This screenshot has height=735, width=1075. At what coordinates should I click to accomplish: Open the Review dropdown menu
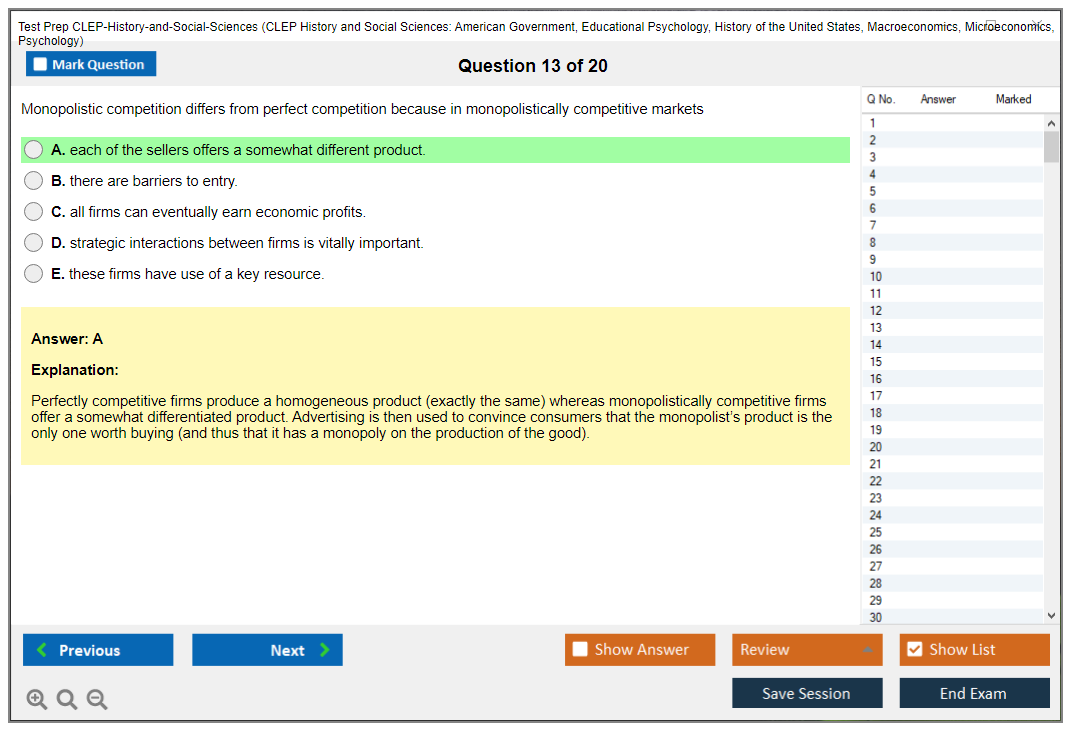[x=806, y=650]
